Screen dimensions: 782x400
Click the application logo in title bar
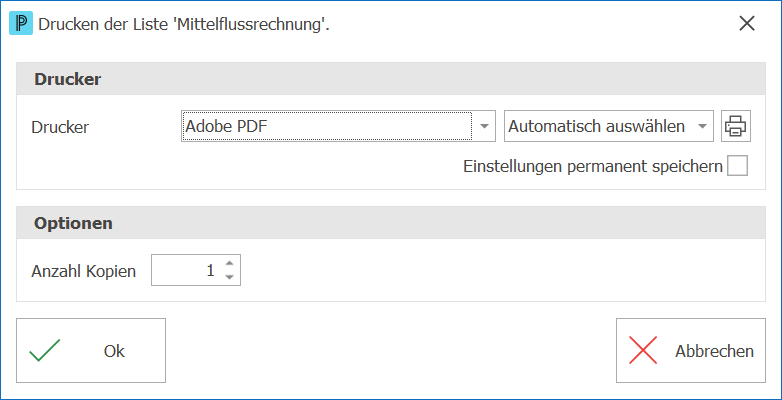(x=21, y=23)
